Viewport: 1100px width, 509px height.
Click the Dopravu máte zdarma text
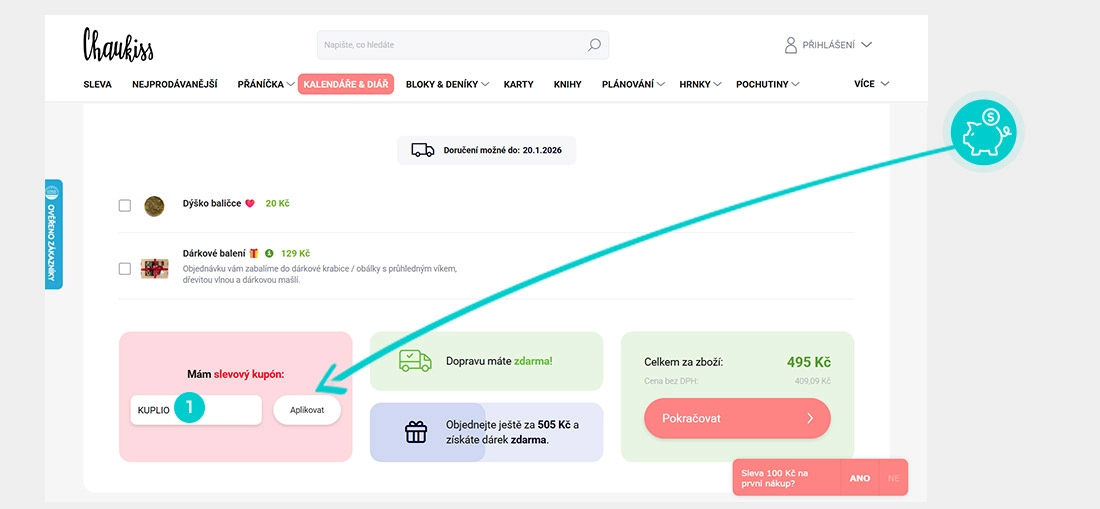point(499,361)
